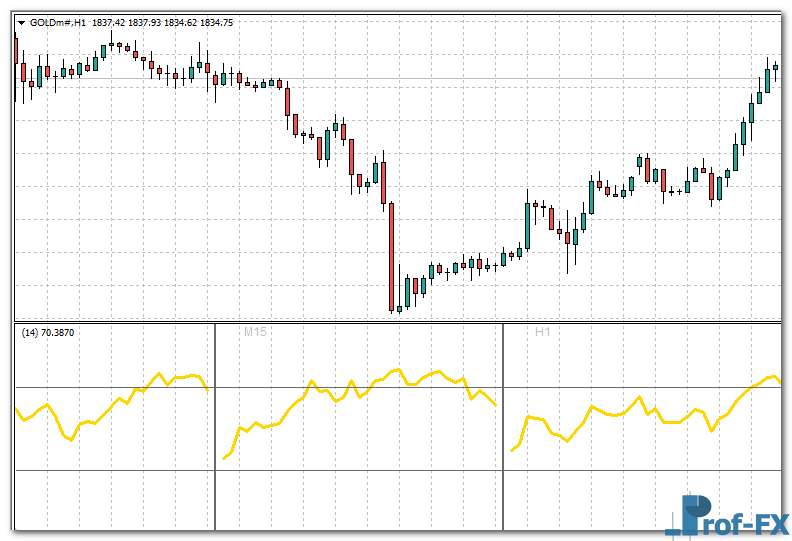Click the border between price chart and indicator window
The height and width of the screenshot is (541, 792).
tap(400, 321)
